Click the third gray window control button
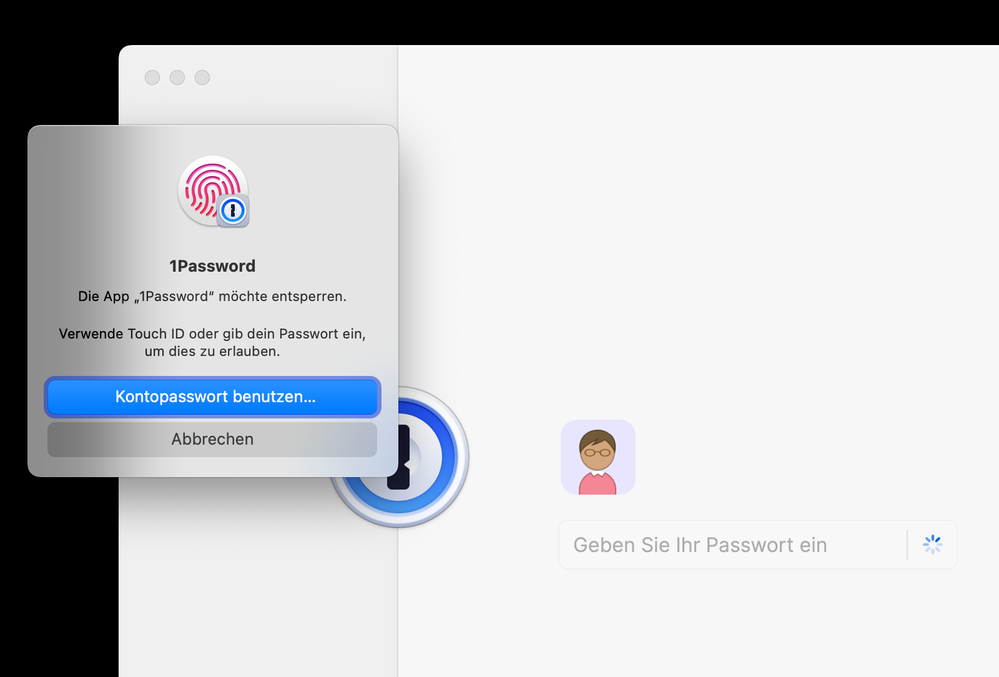Viewport: 999px width, 677px height. (x=202, y=78)
